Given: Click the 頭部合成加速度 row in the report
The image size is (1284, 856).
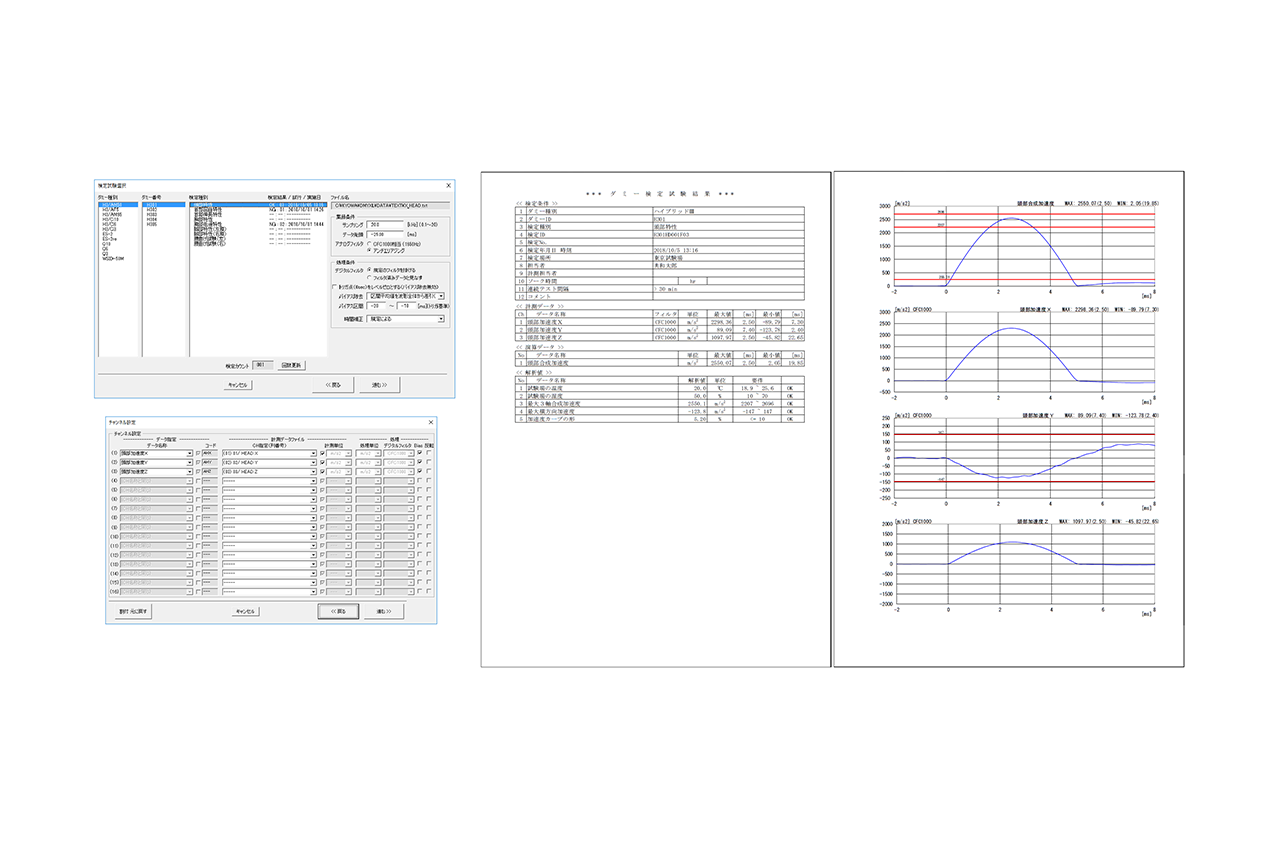Looking at the screenshot, I should click(658, 363).
